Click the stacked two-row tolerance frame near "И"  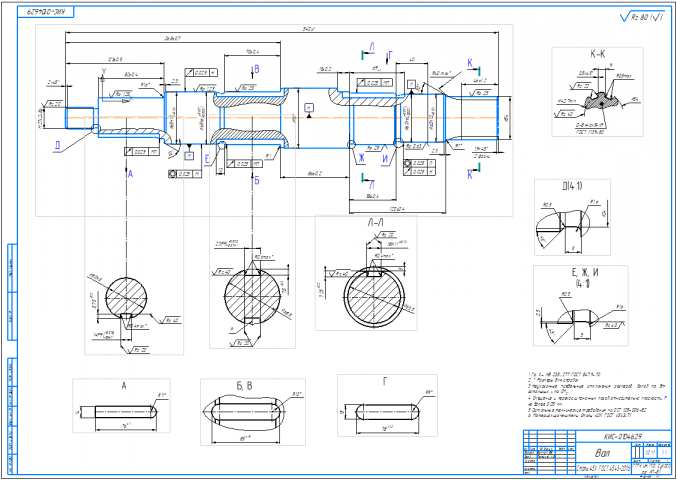pyautogui.click(x=419, y=167)
